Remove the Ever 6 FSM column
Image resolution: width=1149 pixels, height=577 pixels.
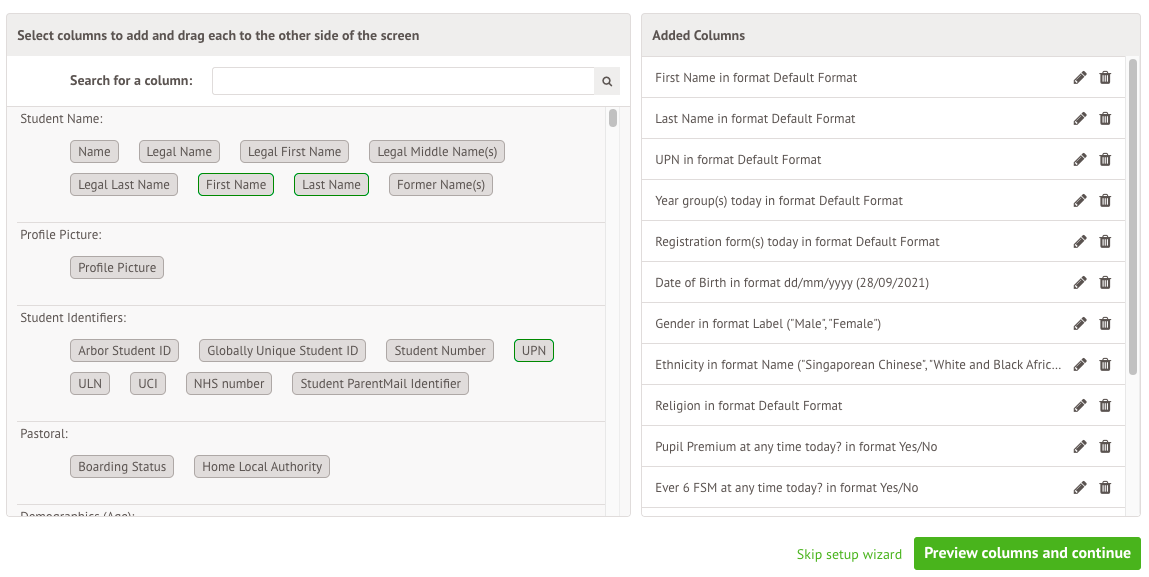(1105, 488)
